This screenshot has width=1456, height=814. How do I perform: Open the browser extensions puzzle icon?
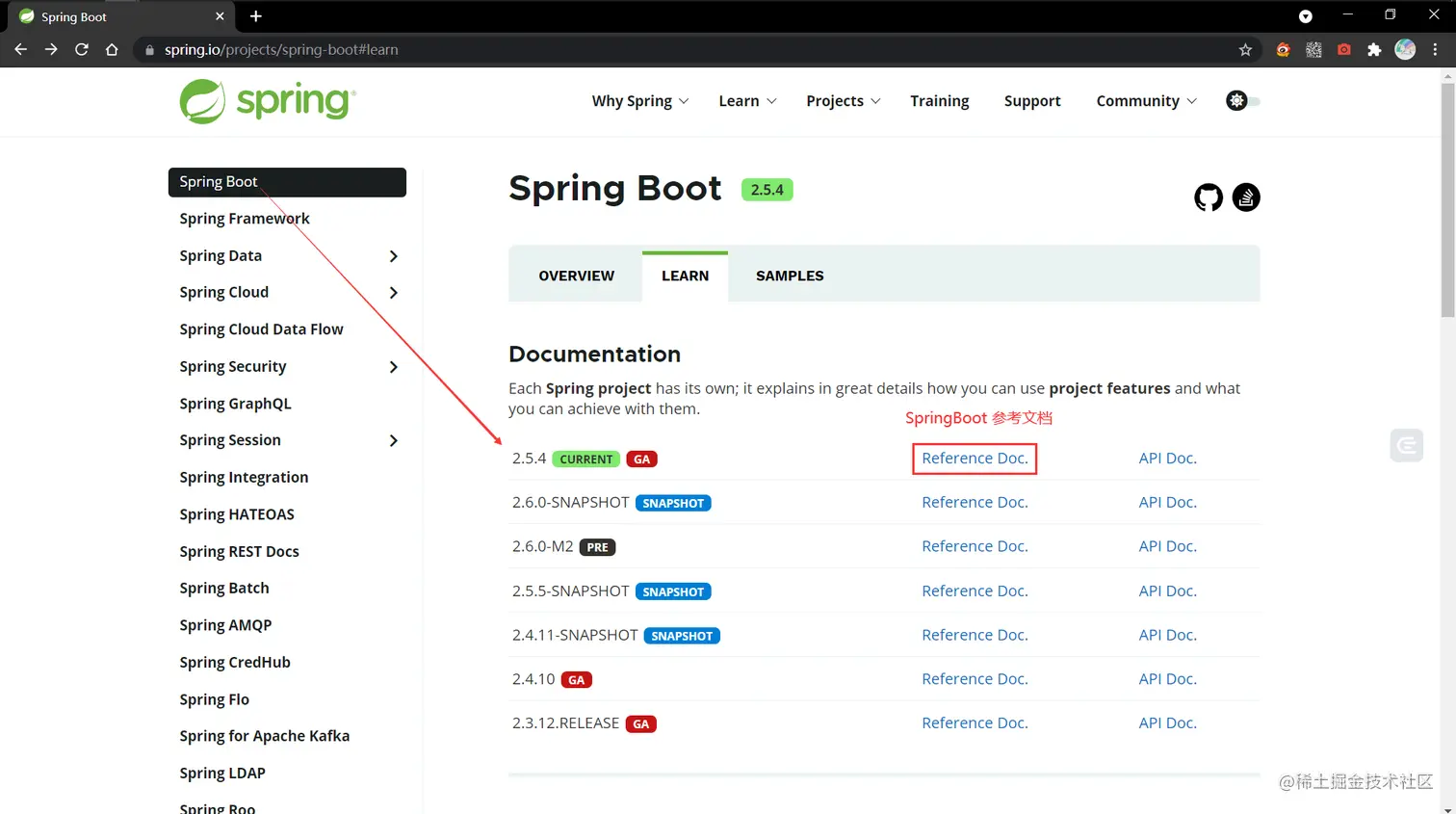click(1374, 49)
